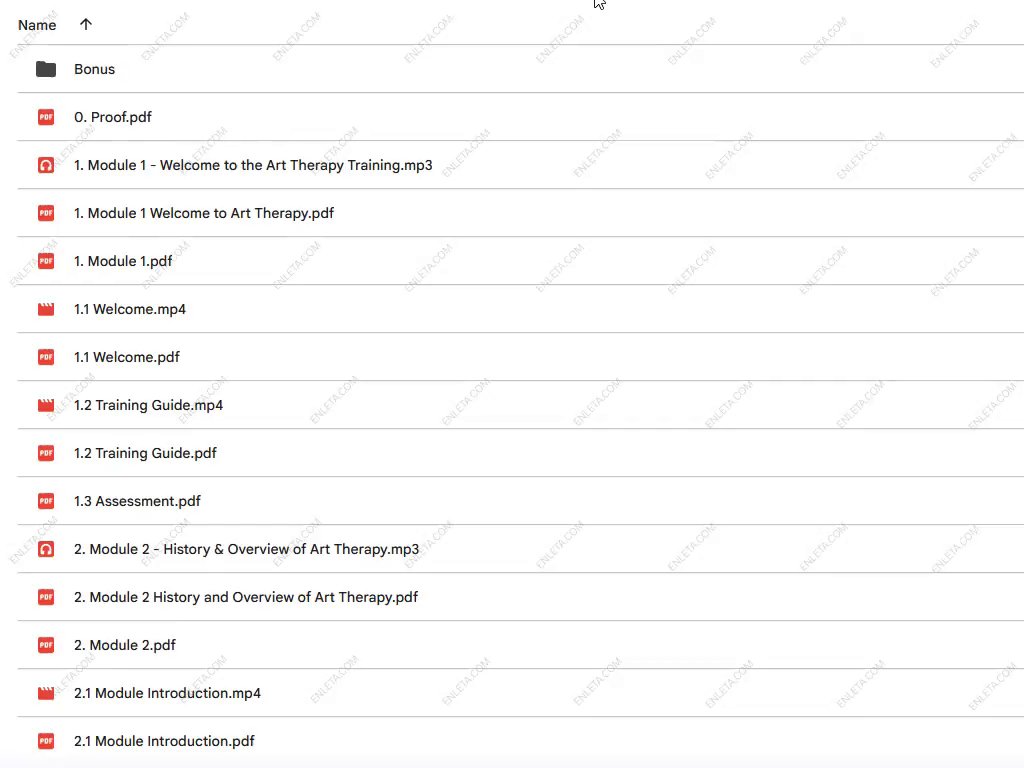Click video icon beside 1.1 Welcome.mp4

click(46, 309)
